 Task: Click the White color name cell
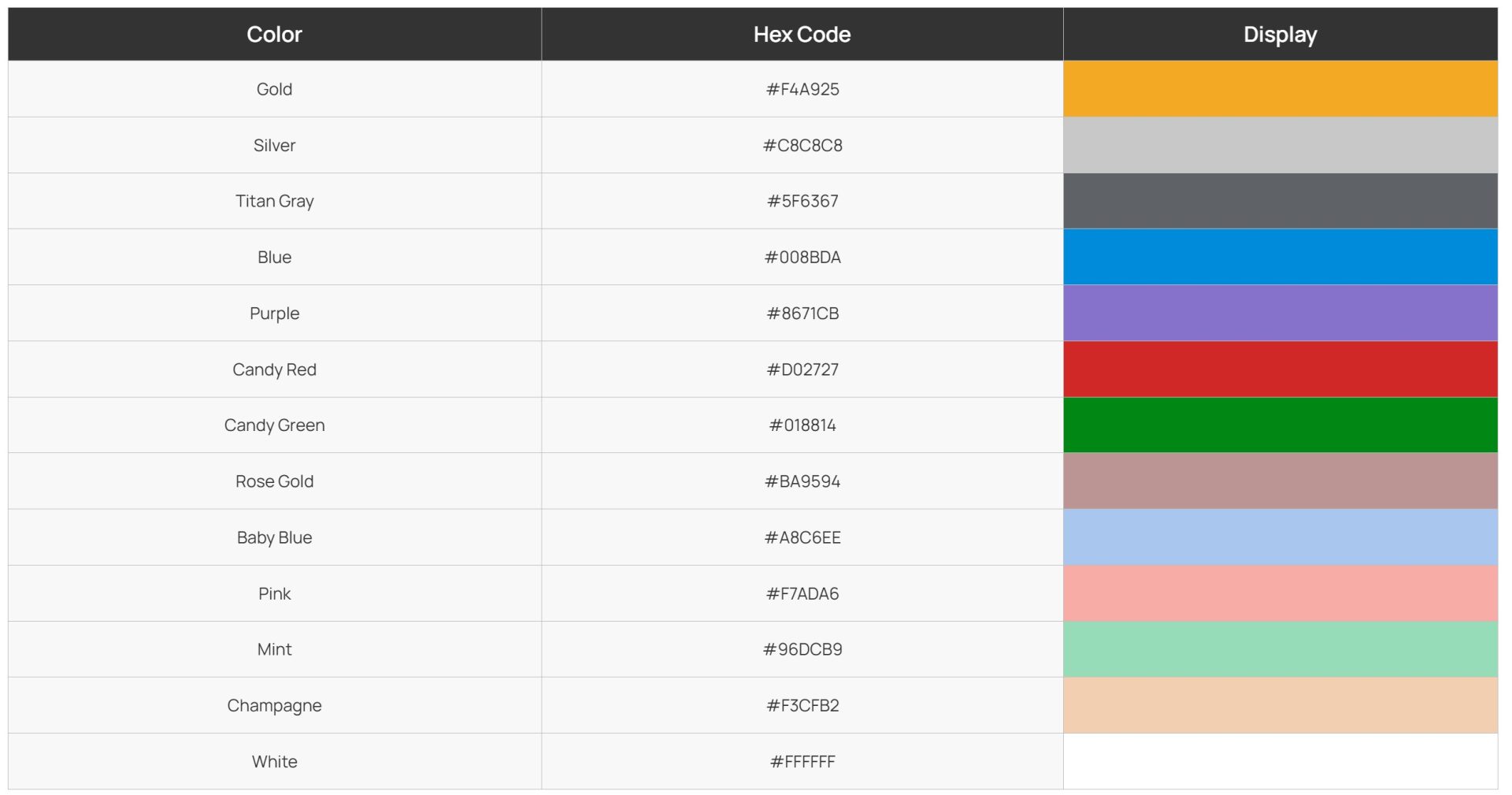(274, 761)
